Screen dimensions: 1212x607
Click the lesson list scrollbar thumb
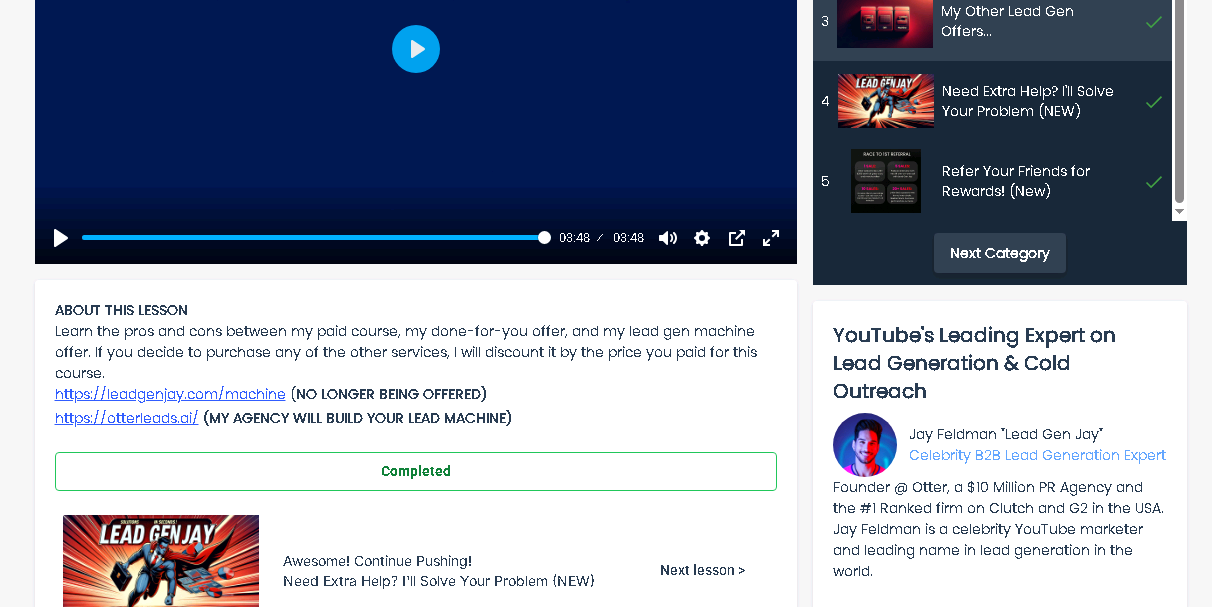click(1179, 100)
